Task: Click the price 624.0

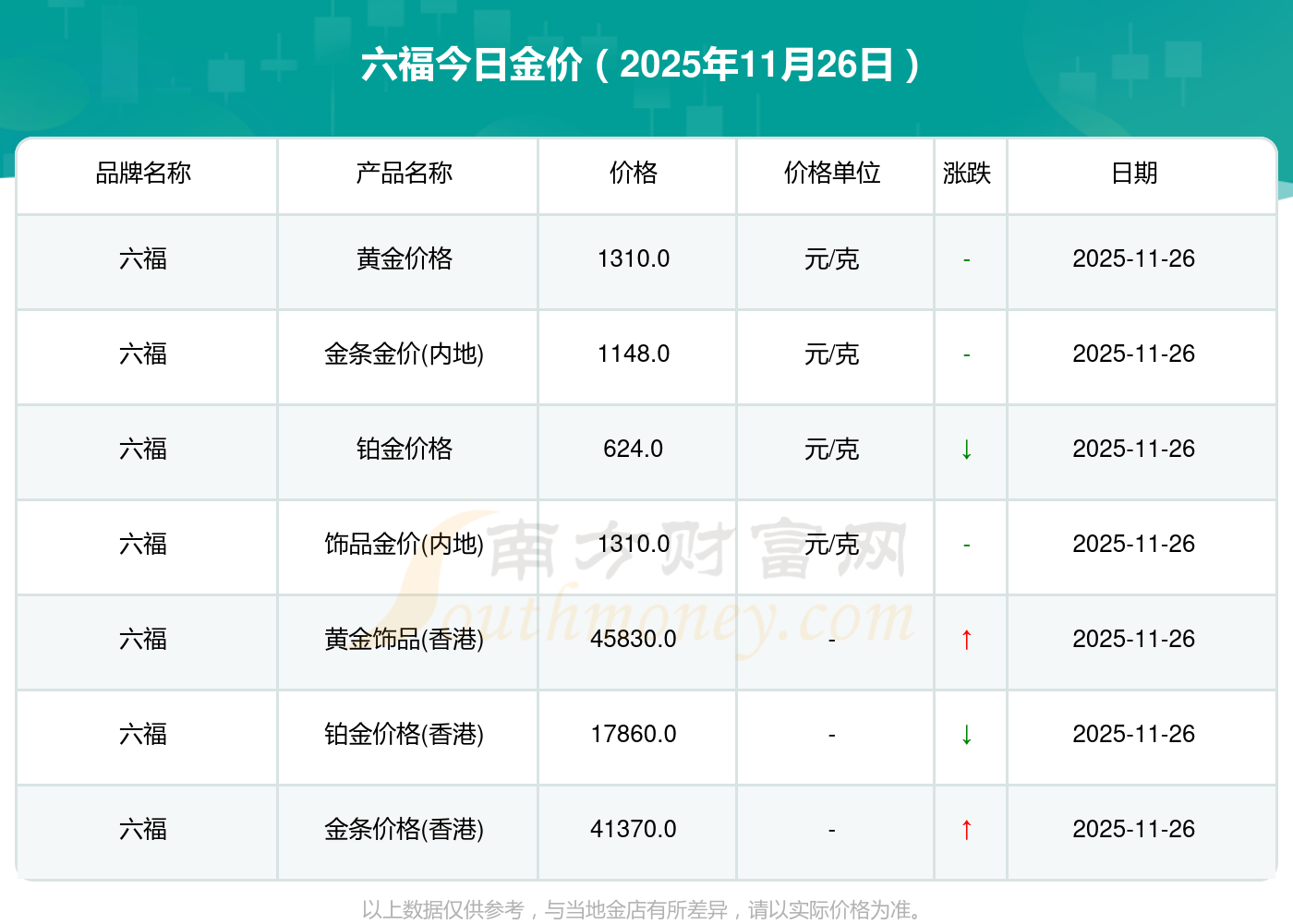Action: 634,449
